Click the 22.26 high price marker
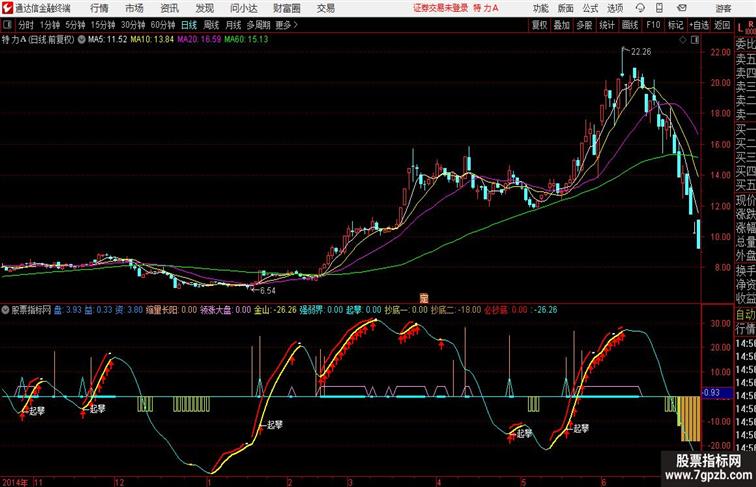Viewport: 756px width, 487px height. 641,52
